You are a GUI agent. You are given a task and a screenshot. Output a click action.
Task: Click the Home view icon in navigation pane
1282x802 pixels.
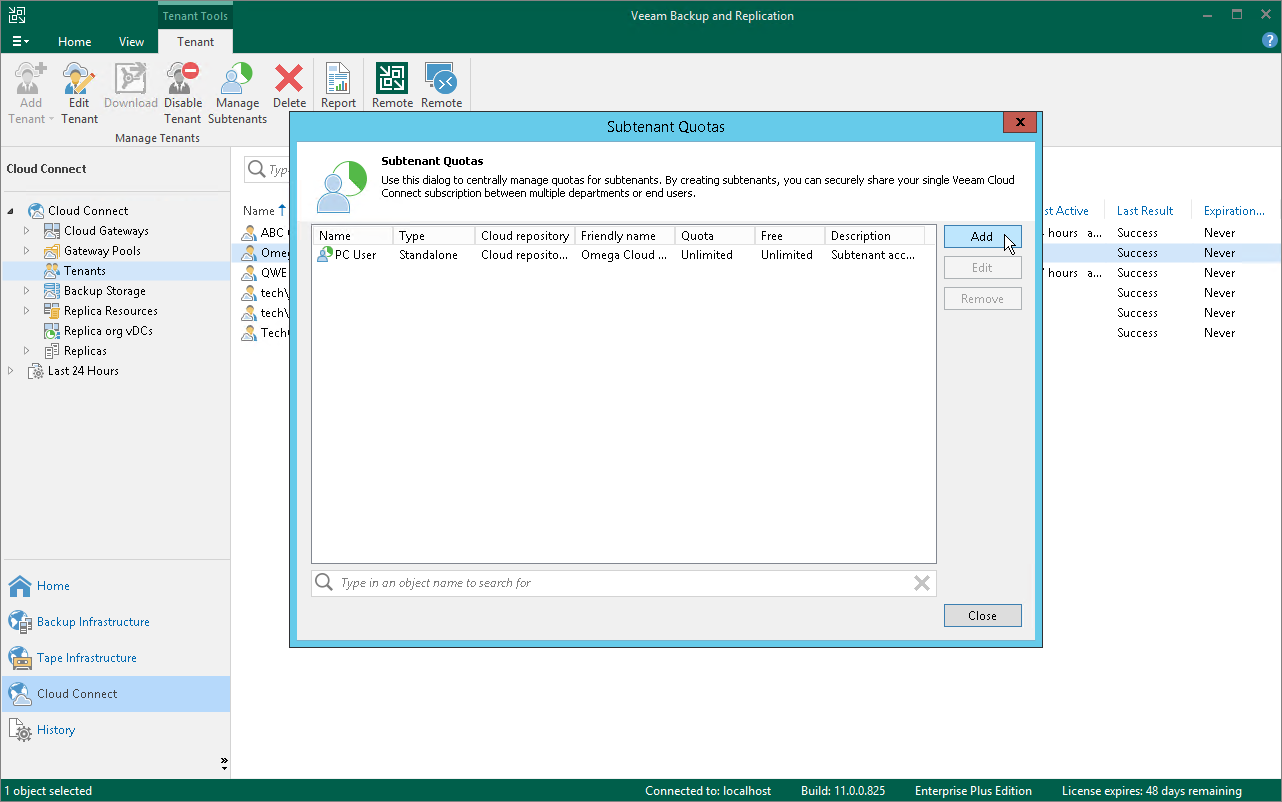point(20,586)
